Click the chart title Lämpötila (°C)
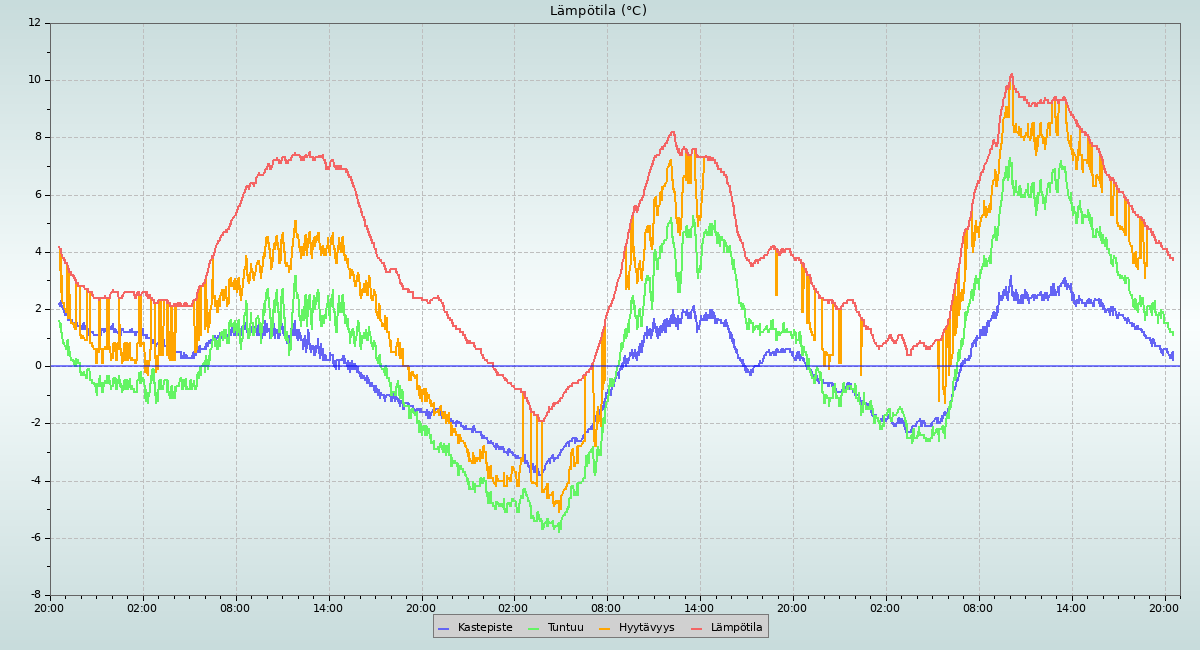The image size is (1200, 650). click(598, 11)
